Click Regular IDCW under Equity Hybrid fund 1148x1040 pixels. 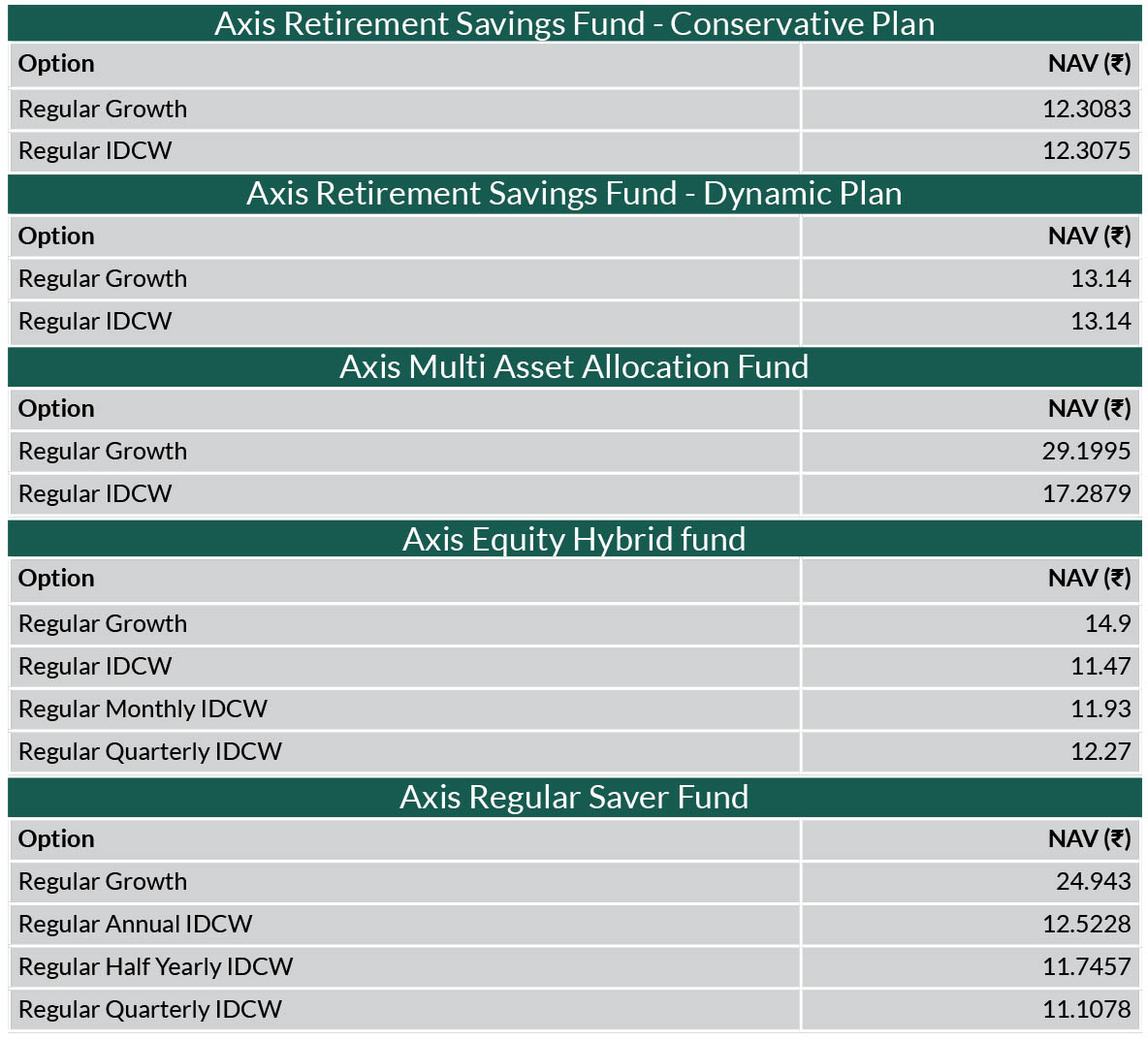coord(94,667)
